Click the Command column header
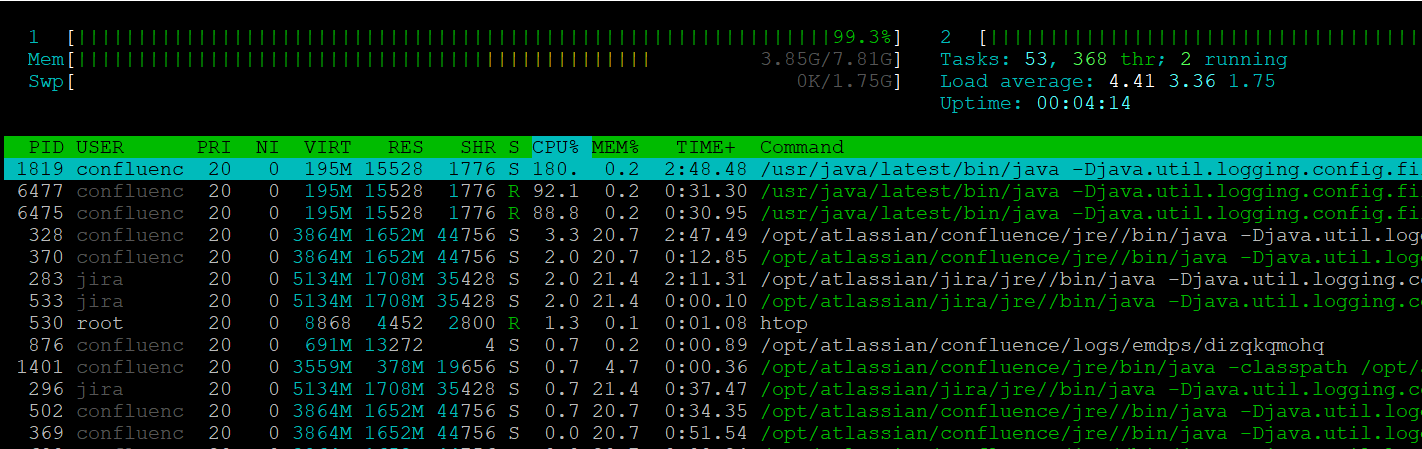 tap(802, 147)
